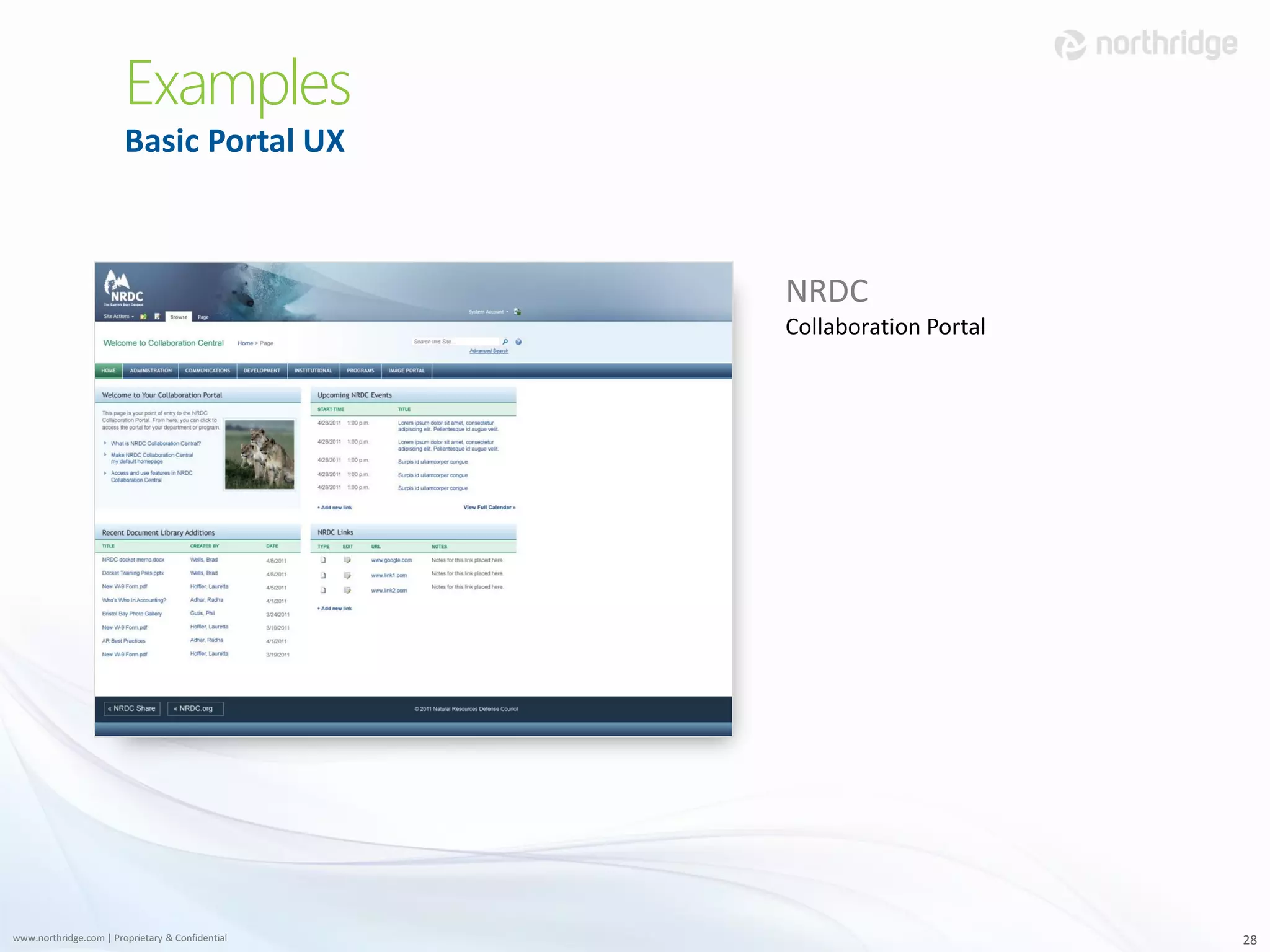Viewport: 1270px width, 952px height.
Task: Click the '3/24/2011' date cell
Action: tap(278, 615)
